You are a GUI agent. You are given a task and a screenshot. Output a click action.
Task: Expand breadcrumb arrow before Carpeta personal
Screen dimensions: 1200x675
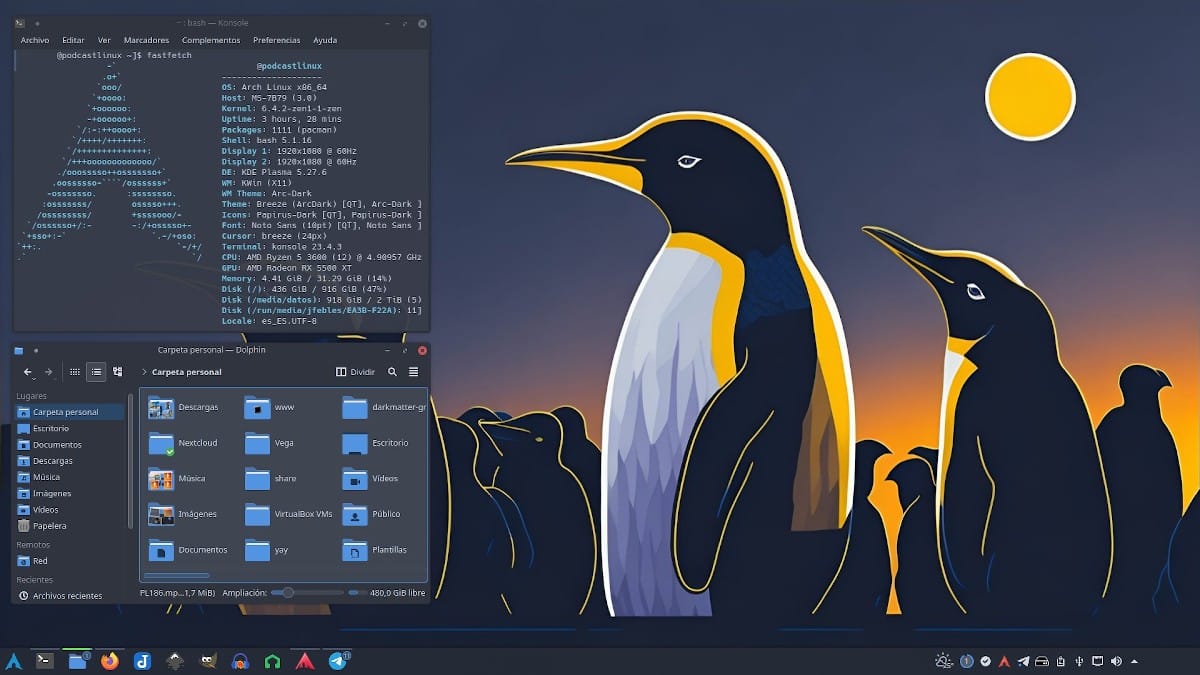coord(144,372)
